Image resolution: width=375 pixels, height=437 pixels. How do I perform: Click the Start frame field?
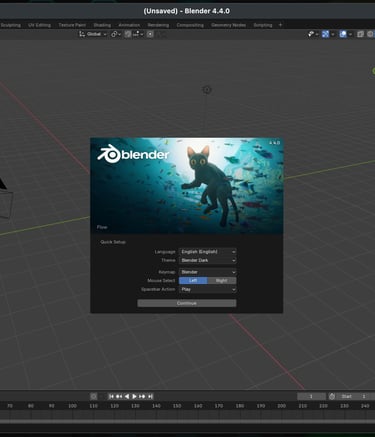point(355,396)
